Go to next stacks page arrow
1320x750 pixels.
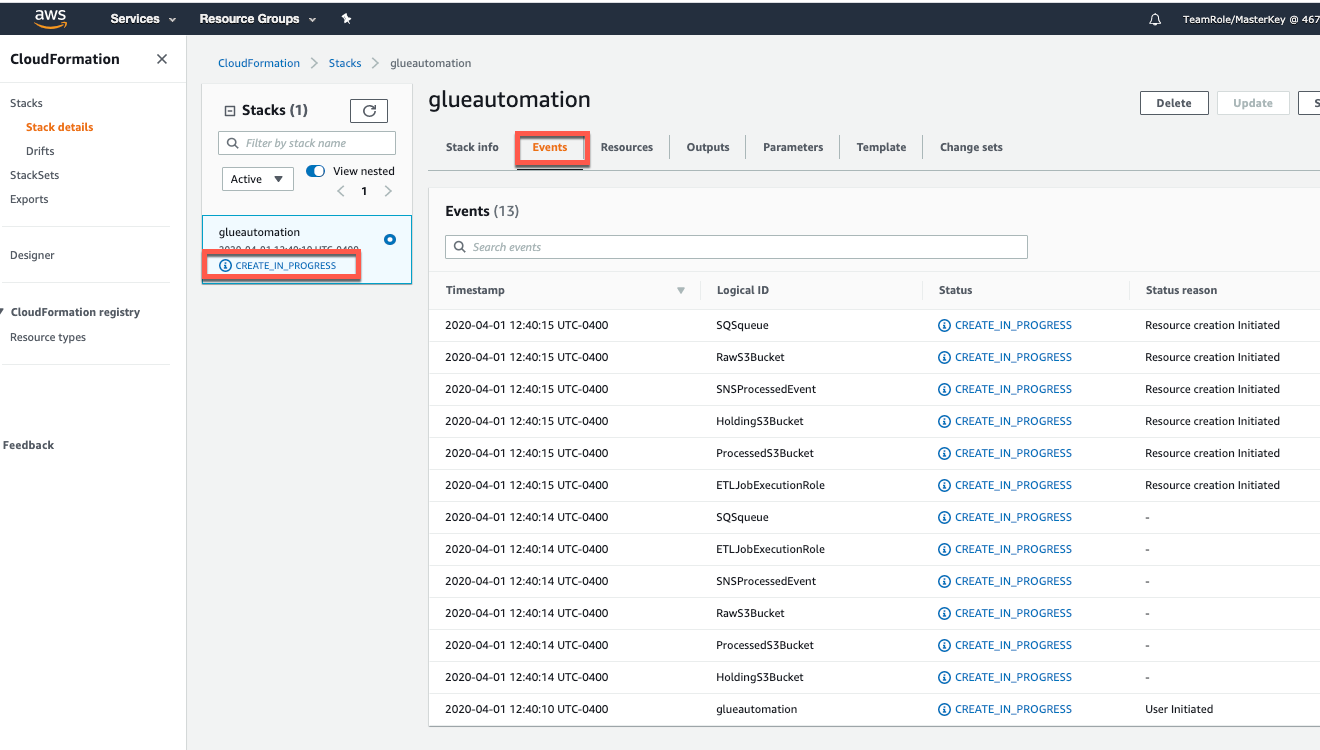click(x=388, y=191)
